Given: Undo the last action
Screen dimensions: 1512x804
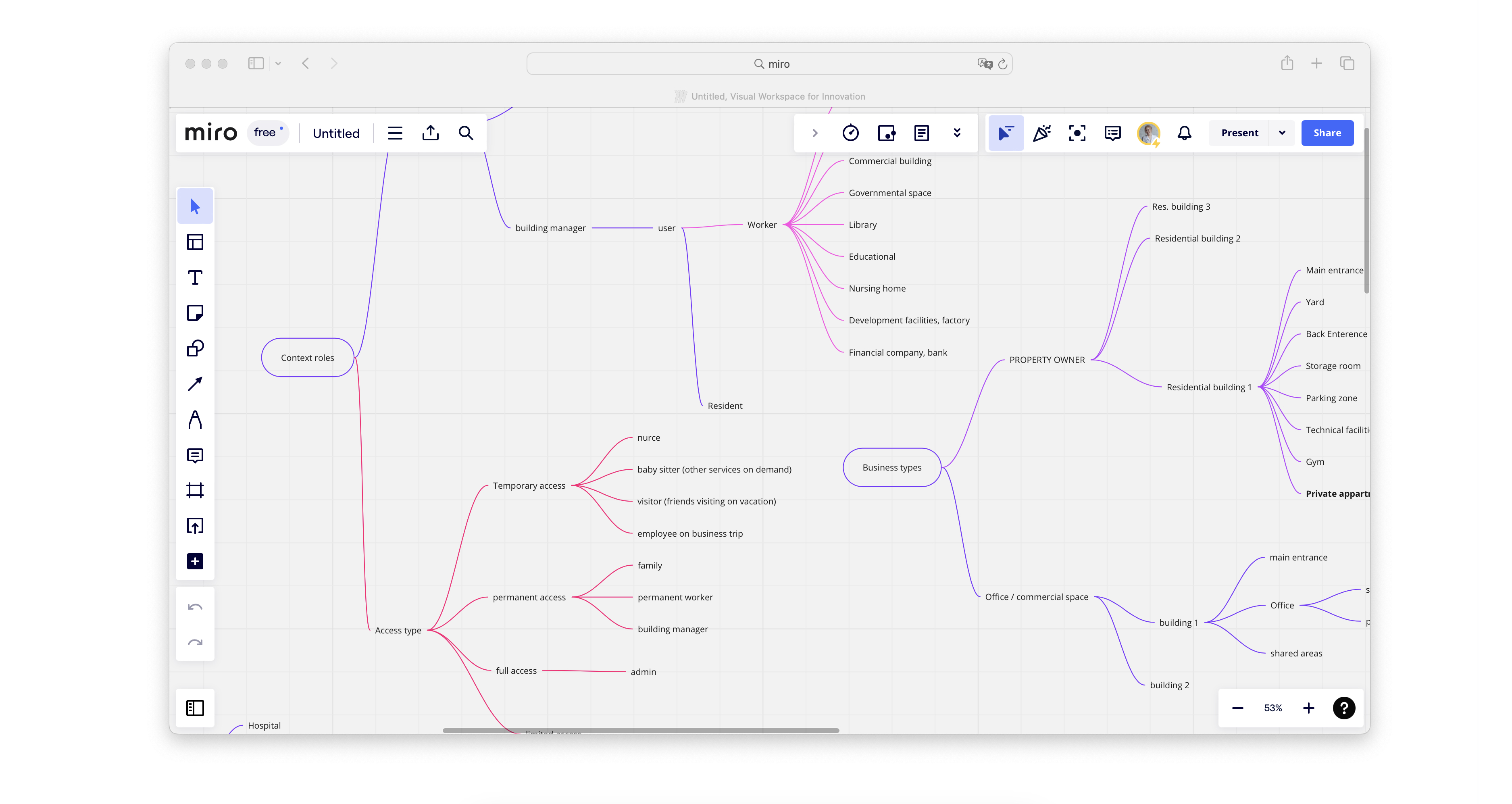Looking at the screenshot, I should [195, 607].
